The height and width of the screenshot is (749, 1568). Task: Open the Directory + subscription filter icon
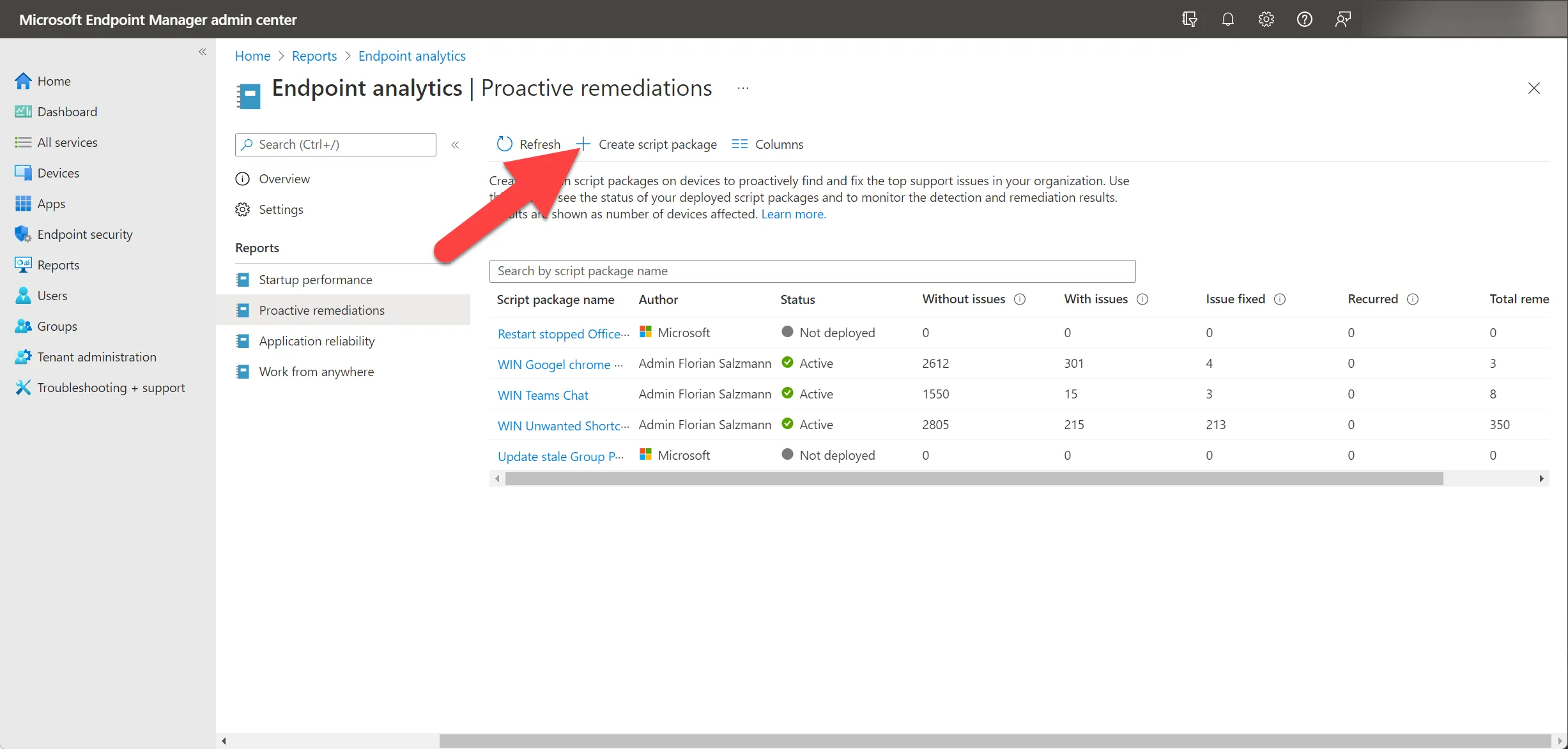pyautogui.click(x=1189, y=19)
